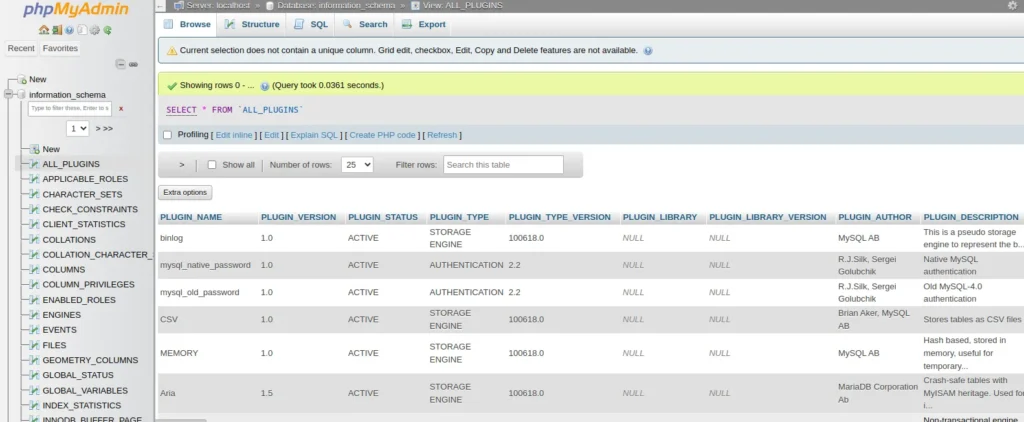The height and width of the screenshot is (422, 1024).
Task: Toggle the link with main panel icon
Action: coord(133,64)
